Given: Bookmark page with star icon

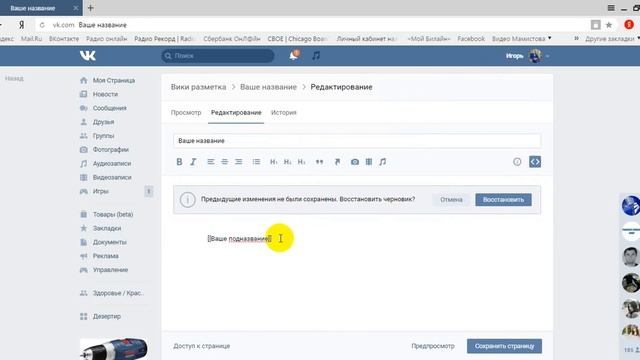Looking at the screenshot, I should click(x=609, y=25).
